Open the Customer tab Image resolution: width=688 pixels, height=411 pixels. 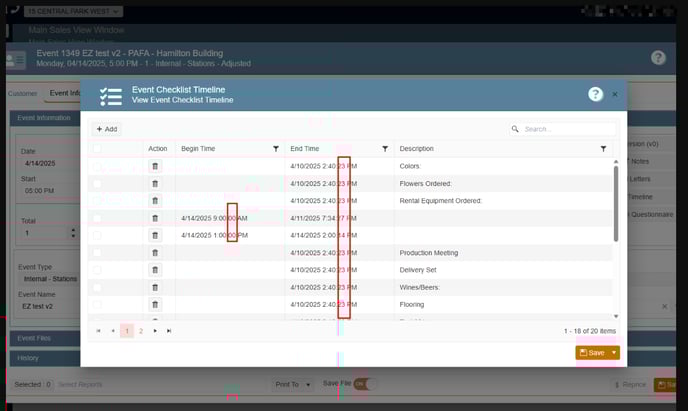22,94
